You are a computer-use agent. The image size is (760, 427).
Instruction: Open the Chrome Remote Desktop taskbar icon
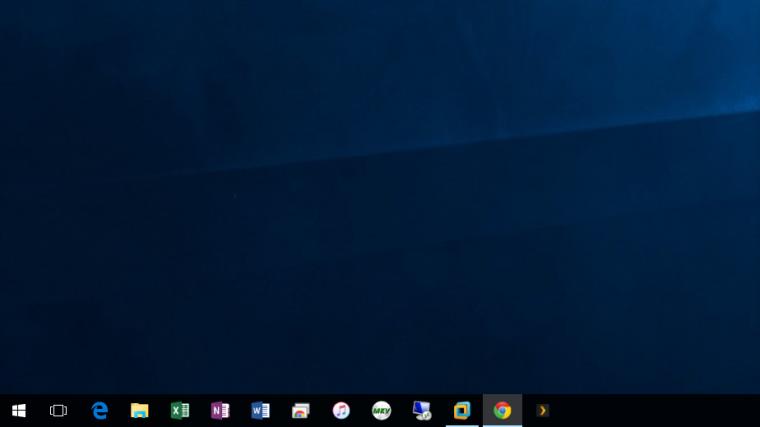(301, 411)
